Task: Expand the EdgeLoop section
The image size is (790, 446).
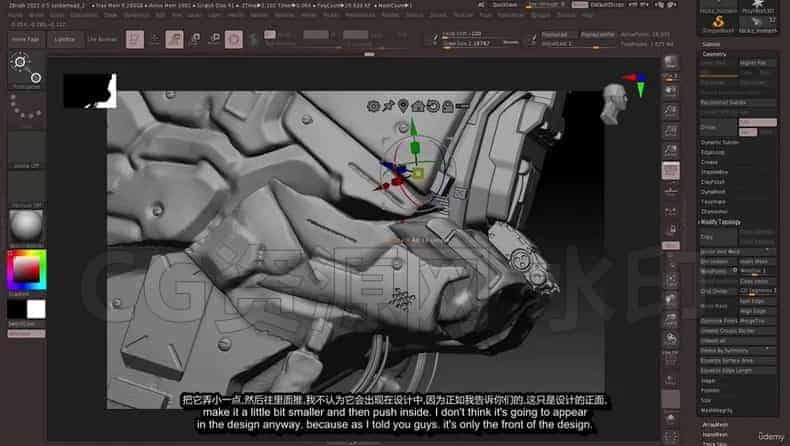Action: (712, 152)
